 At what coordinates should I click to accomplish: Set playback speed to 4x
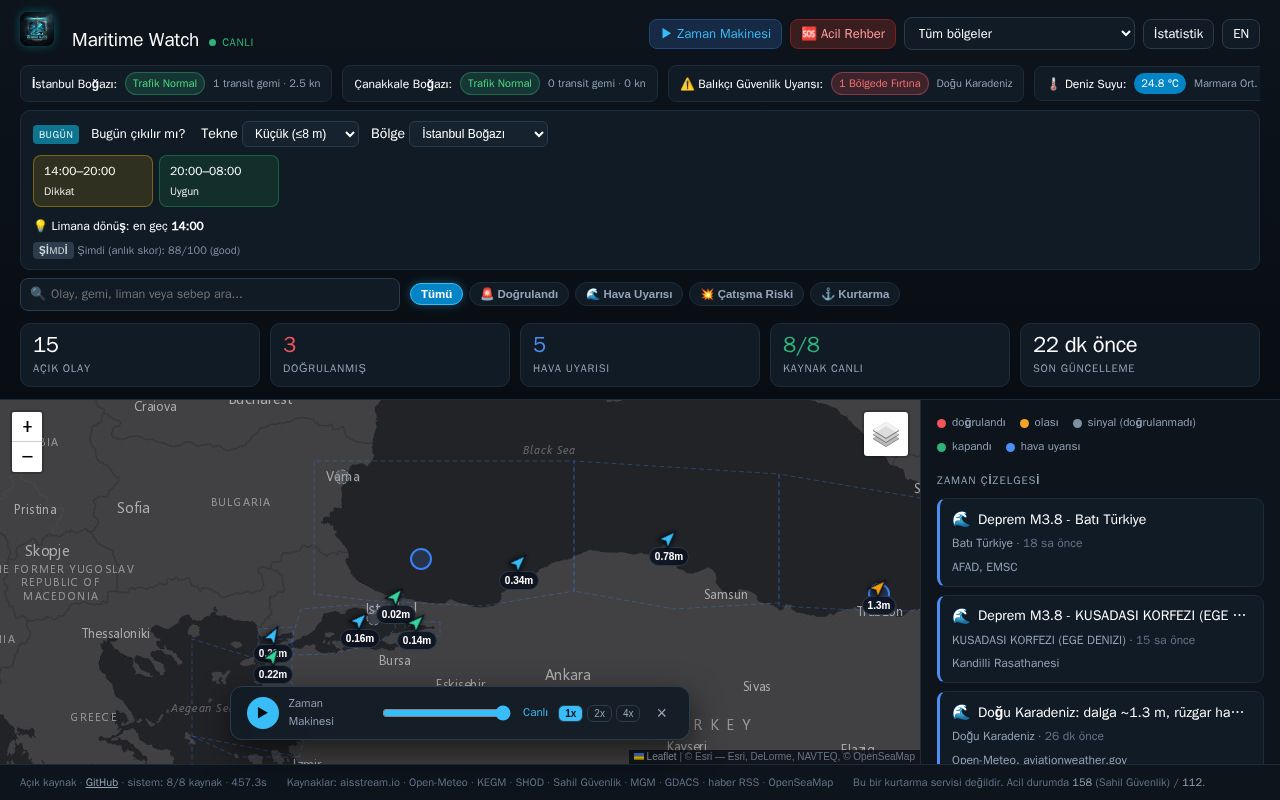(628, 713)
